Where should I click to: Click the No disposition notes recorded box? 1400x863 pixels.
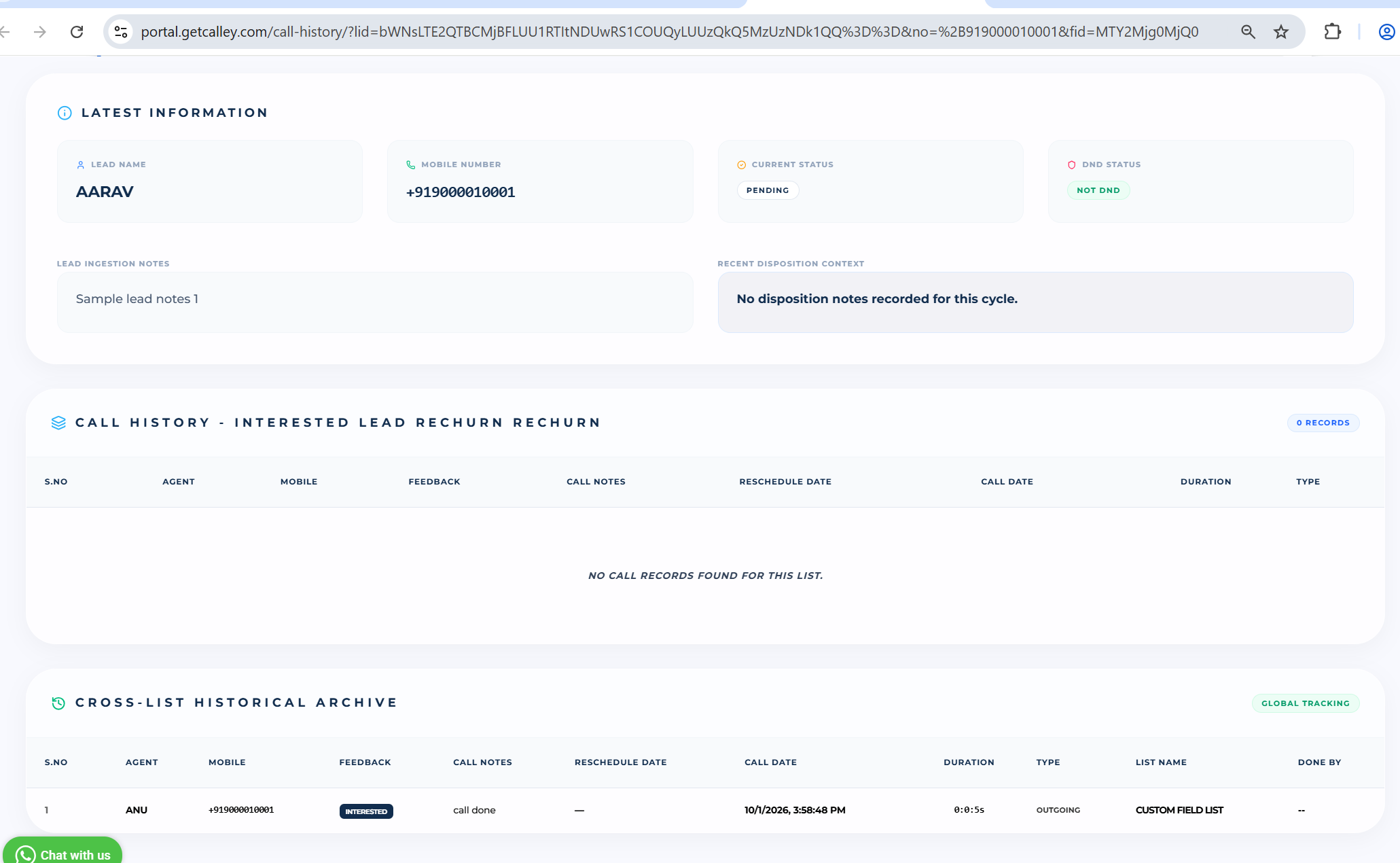[1035, 302]
